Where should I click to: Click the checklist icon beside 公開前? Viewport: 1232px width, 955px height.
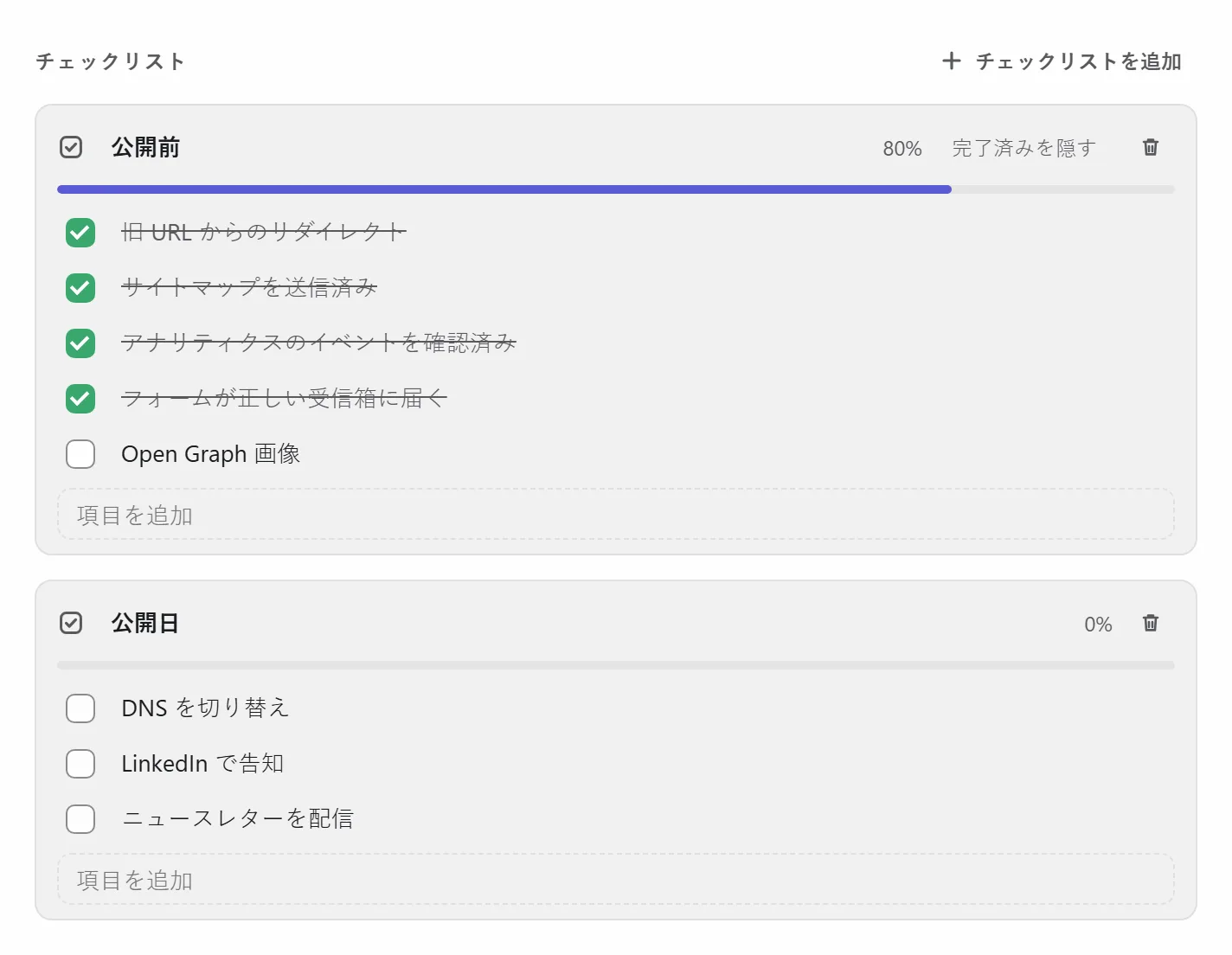[71, 147]
